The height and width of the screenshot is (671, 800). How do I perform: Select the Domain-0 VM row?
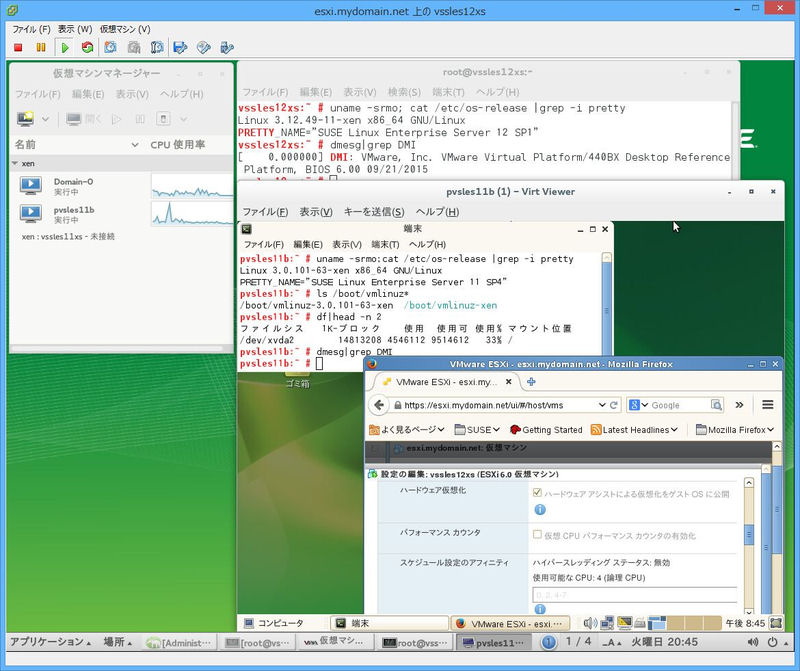(121, 186)
